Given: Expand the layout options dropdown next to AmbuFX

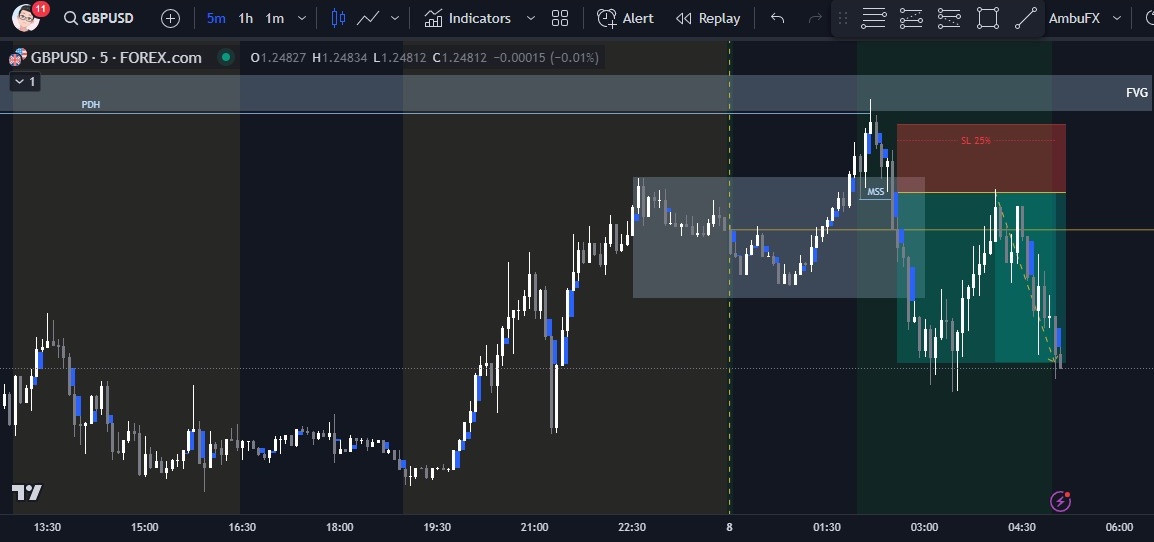Looking at the screenshot, I should click(x=1117, y=18).
